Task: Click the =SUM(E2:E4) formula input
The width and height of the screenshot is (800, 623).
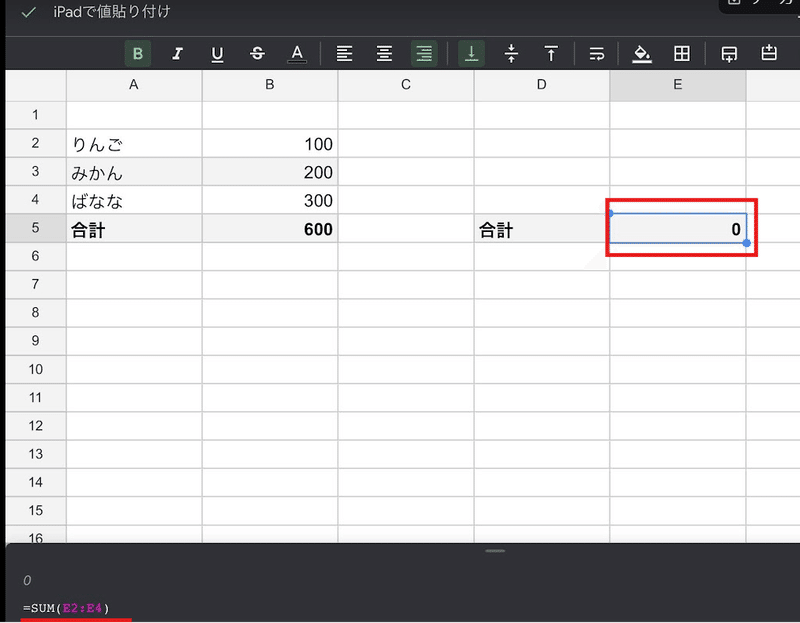Action: [x=66, y=608]
